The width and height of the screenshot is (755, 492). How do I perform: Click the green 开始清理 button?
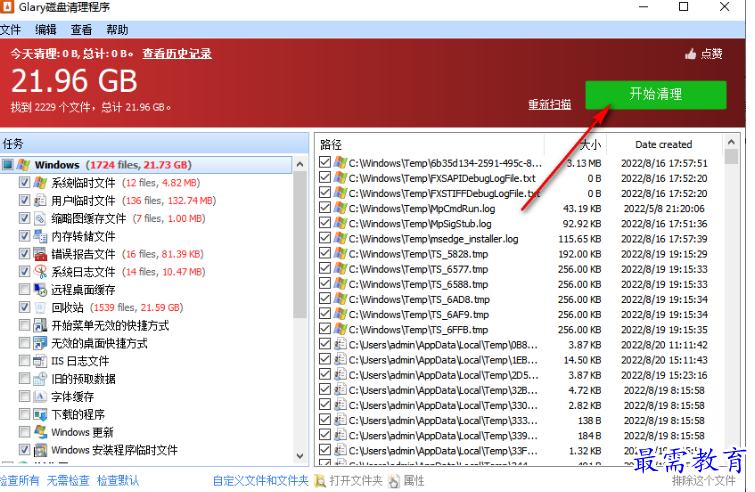[x=656, y=95]
